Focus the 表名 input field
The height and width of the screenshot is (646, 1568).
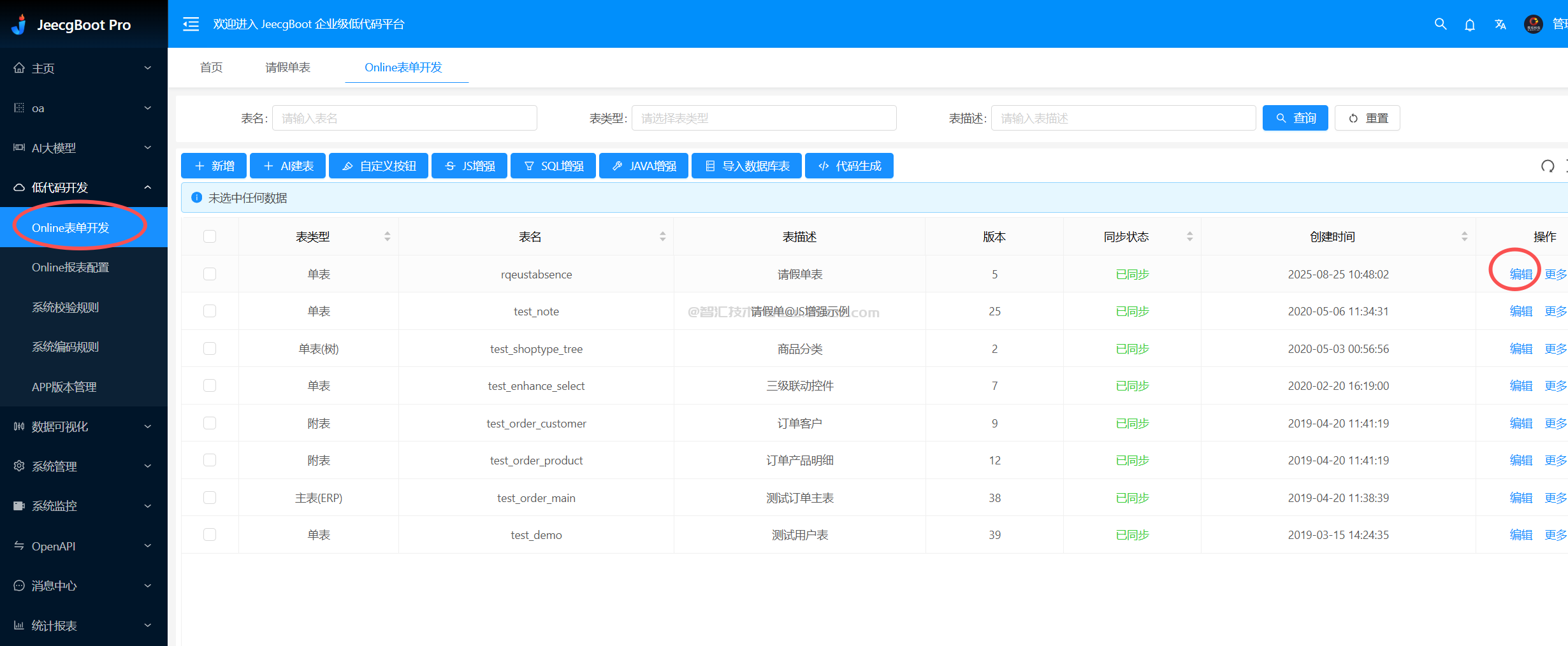pos(404,118)
